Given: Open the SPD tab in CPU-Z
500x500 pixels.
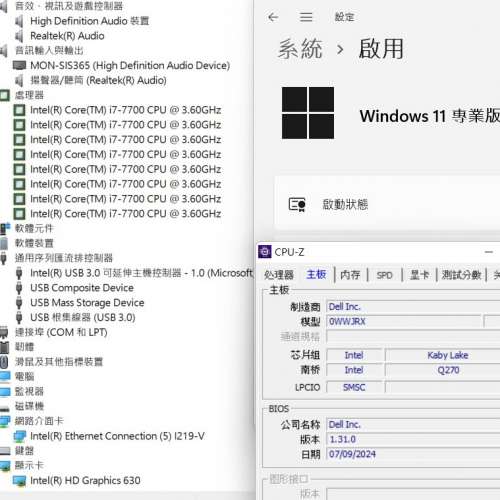Looking at the screenshot, I should (384, 275).
